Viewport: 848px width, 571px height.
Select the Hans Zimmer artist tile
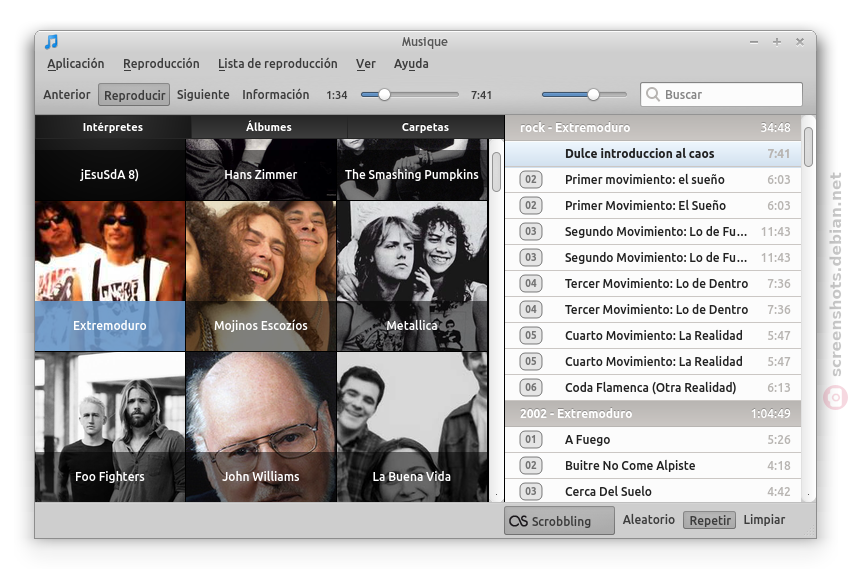point(261,170)
